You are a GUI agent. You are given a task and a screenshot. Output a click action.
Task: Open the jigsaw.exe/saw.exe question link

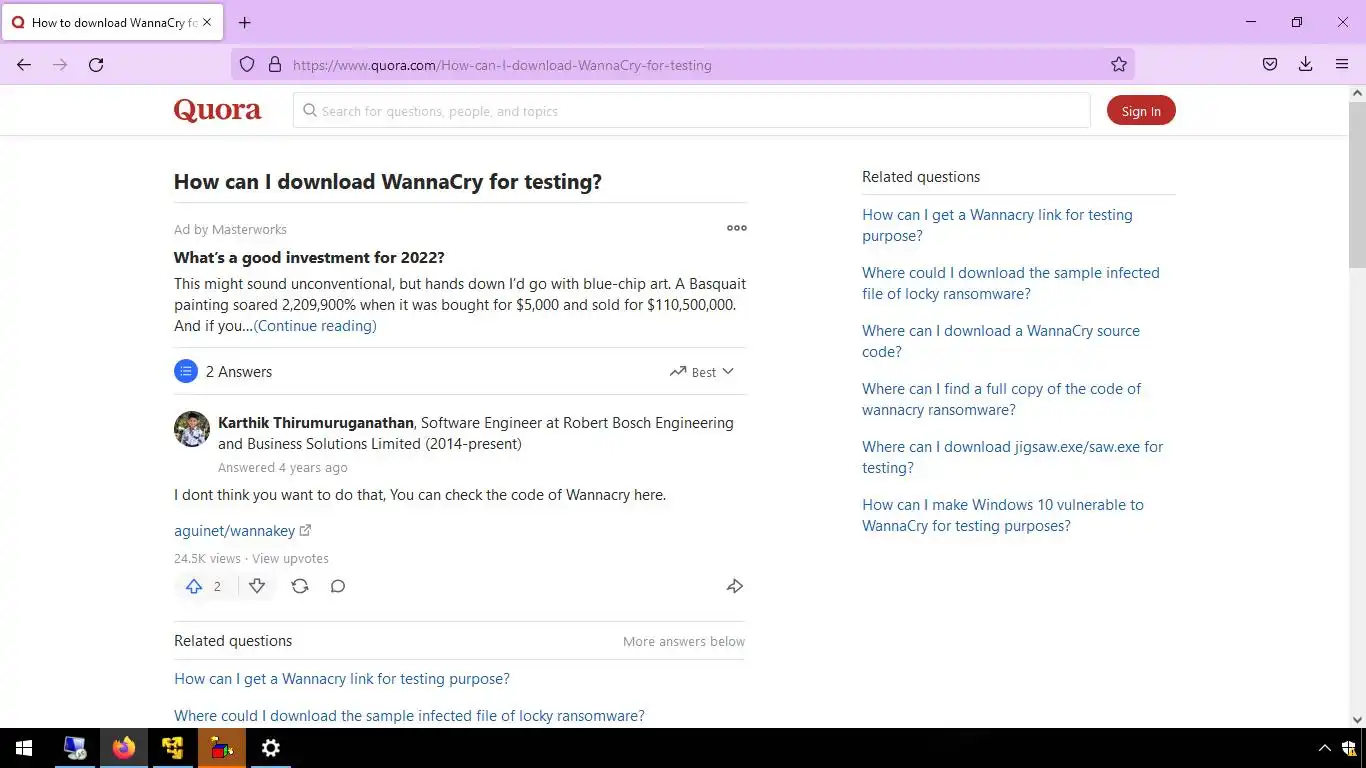pyautogui.click(x=1012, y=457)
